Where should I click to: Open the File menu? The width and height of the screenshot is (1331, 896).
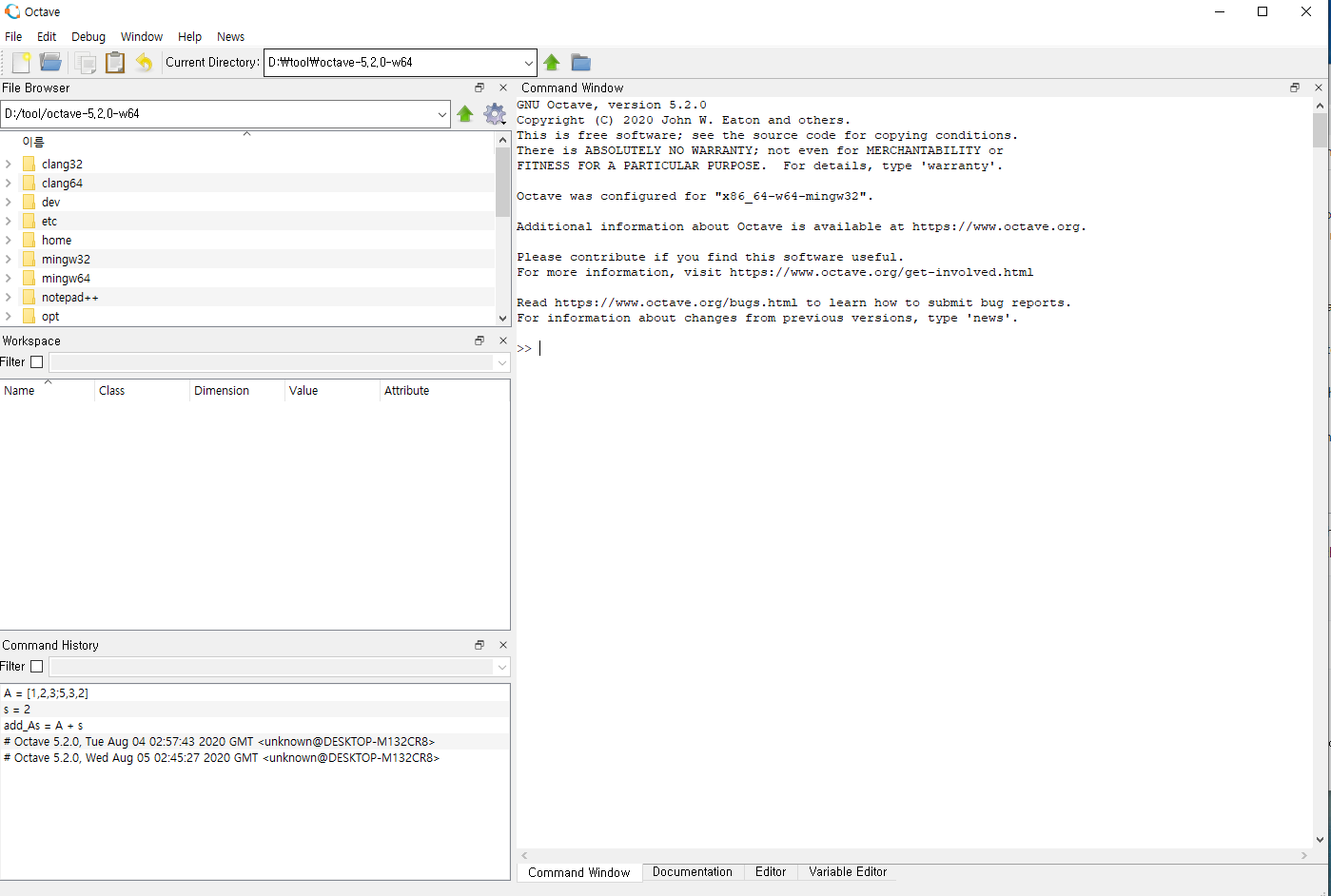click(x=13, y=36)
